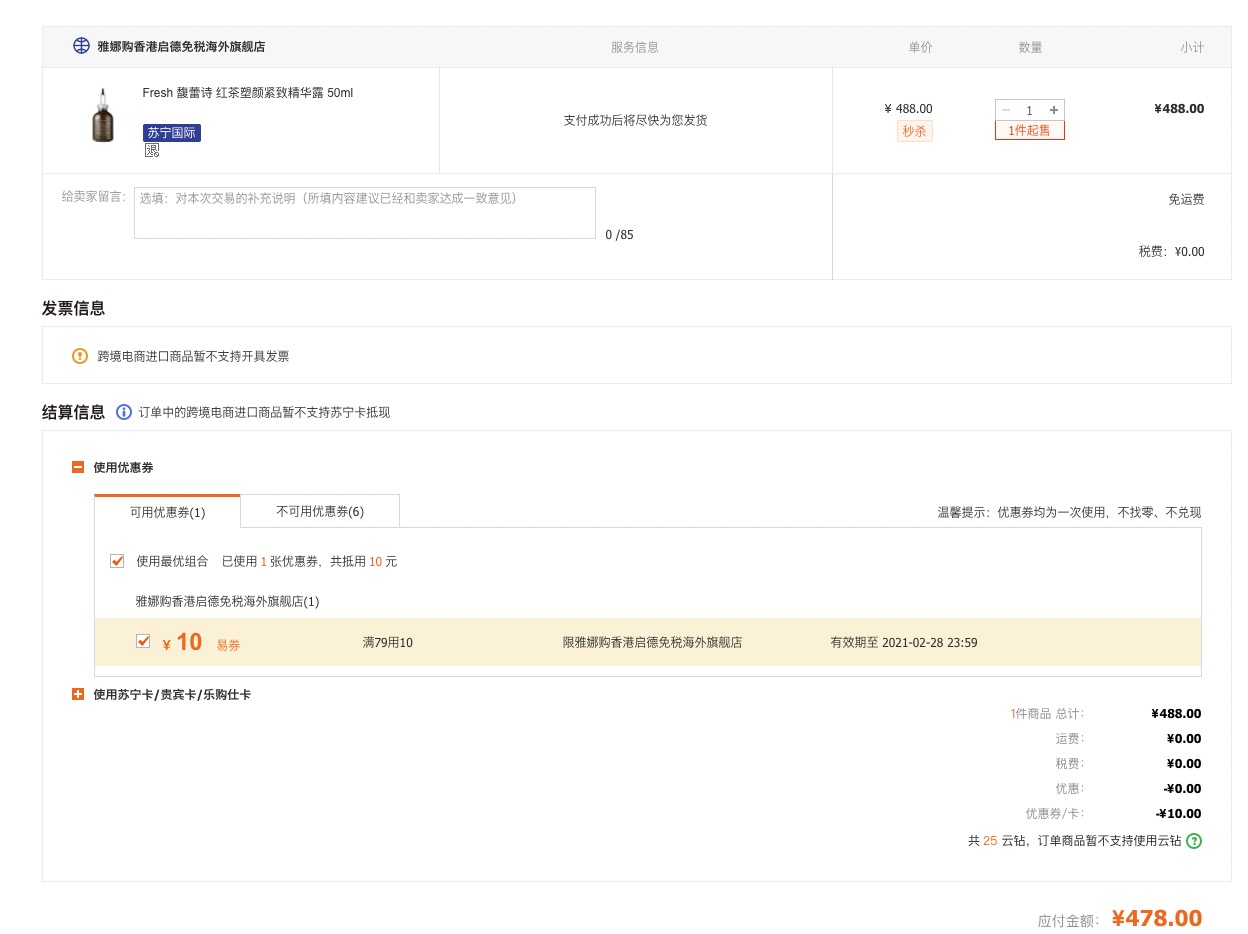Uncheck the ¥10 易券 coupon checkbox
This screenshot has width=1248, height=934.
(x=143, y=641)
